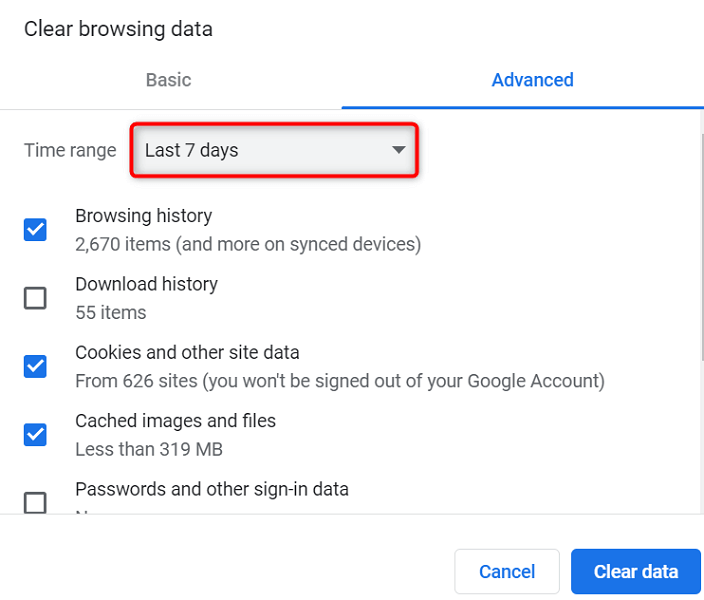
Task: Click the Passwords and other sign-in data label
Action: tap(211, 489)
